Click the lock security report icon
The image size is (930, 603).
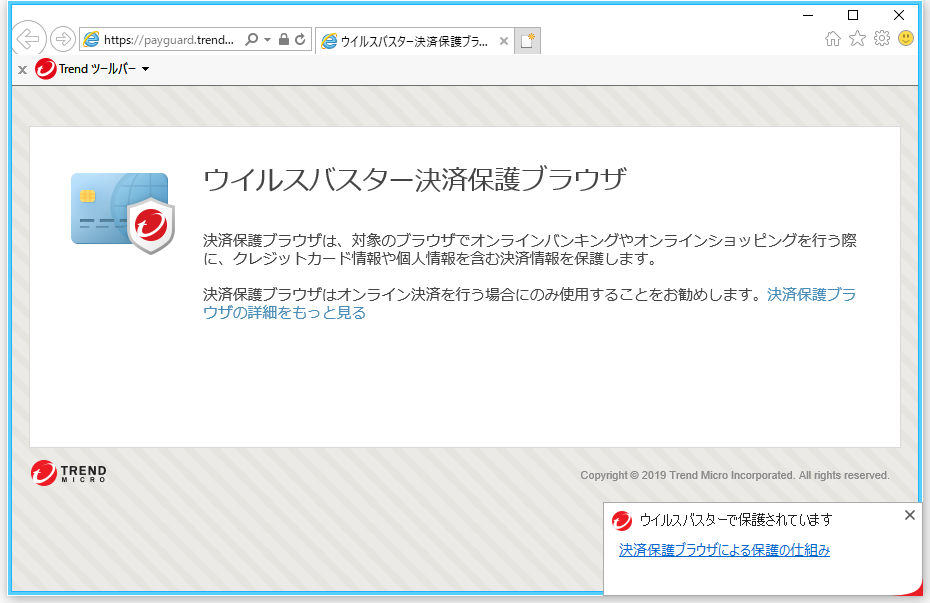coord(284,40)
